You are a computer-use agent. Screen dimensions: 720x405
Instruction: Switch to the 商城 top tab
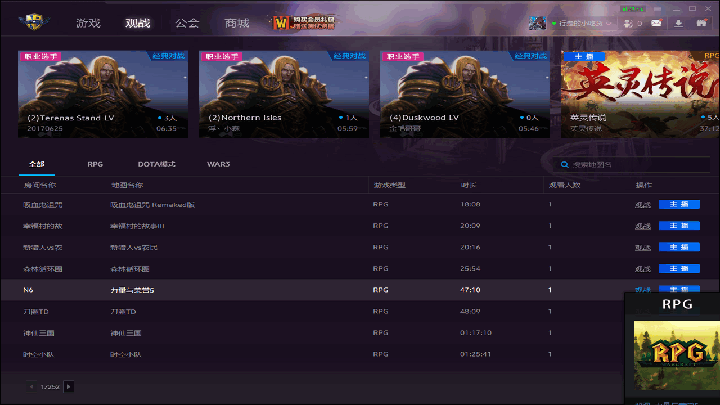[236, 23]
